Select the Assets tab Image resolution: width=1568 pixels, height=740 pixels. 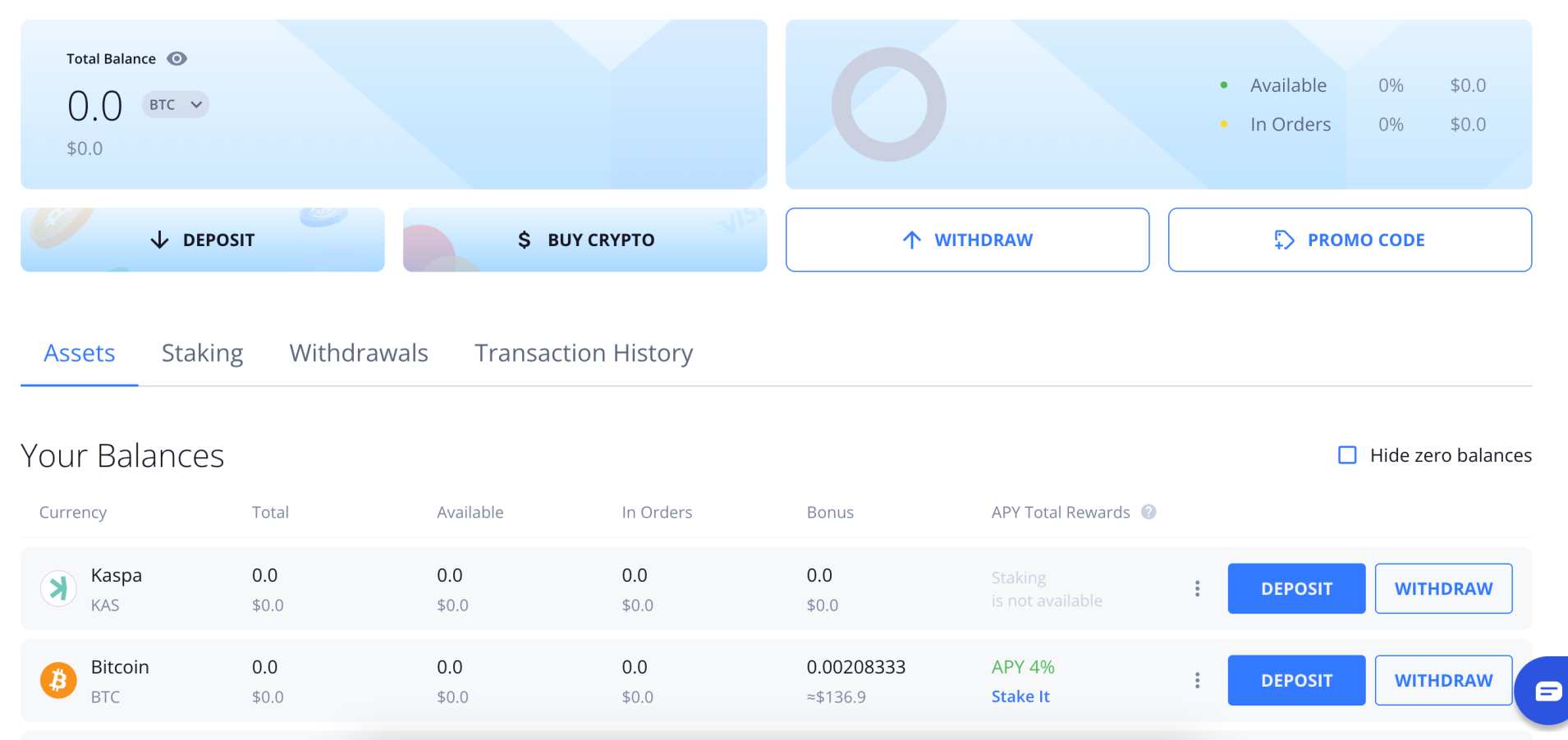coord(79,353)
